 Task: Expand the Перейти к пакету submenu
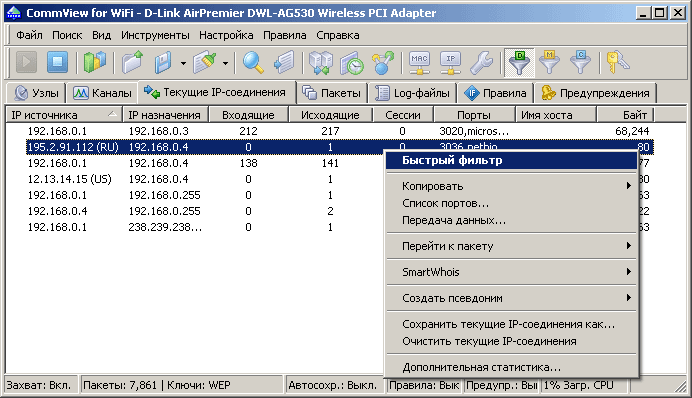(x=511, y=246)
